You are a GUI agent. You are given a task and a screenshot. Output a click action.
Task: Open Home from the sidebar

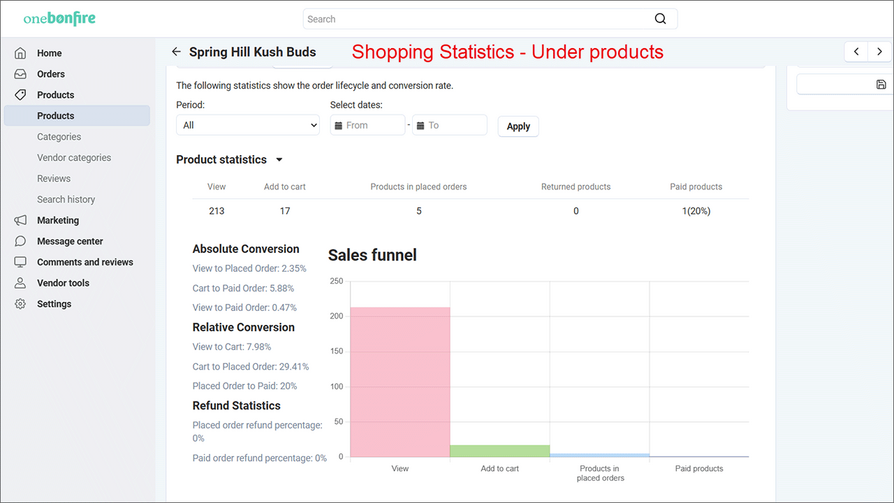(x=49, y=53)
